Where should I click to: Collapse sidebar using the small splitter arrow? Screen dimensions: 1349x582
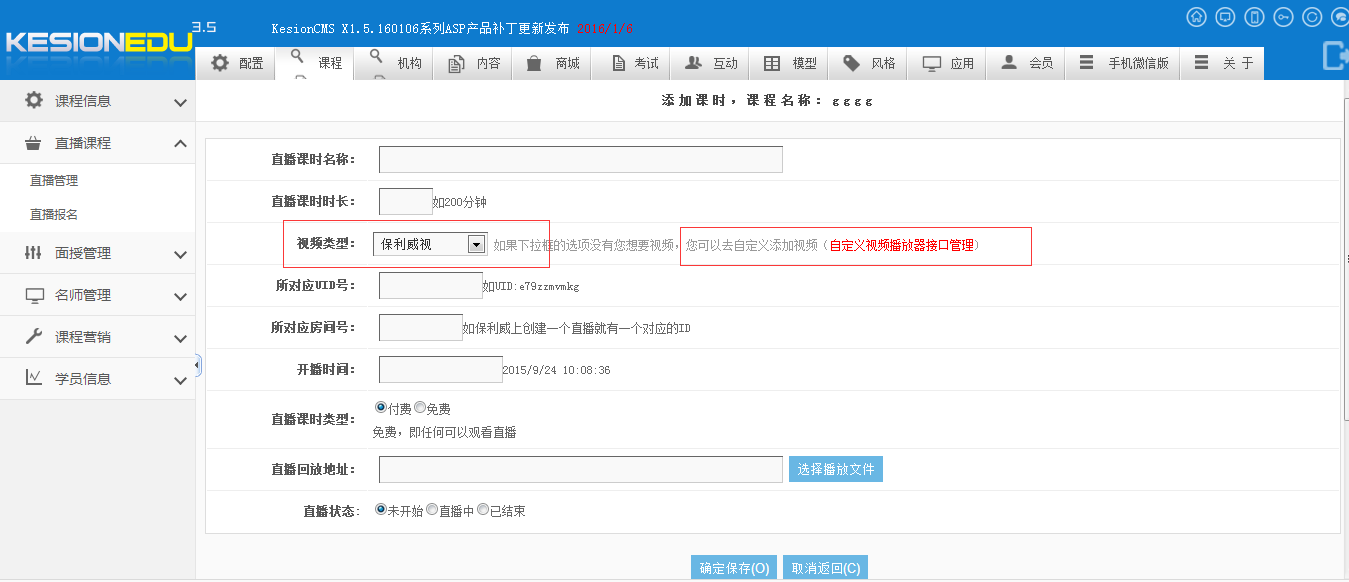pyautogui.click(x=198, y=365)
